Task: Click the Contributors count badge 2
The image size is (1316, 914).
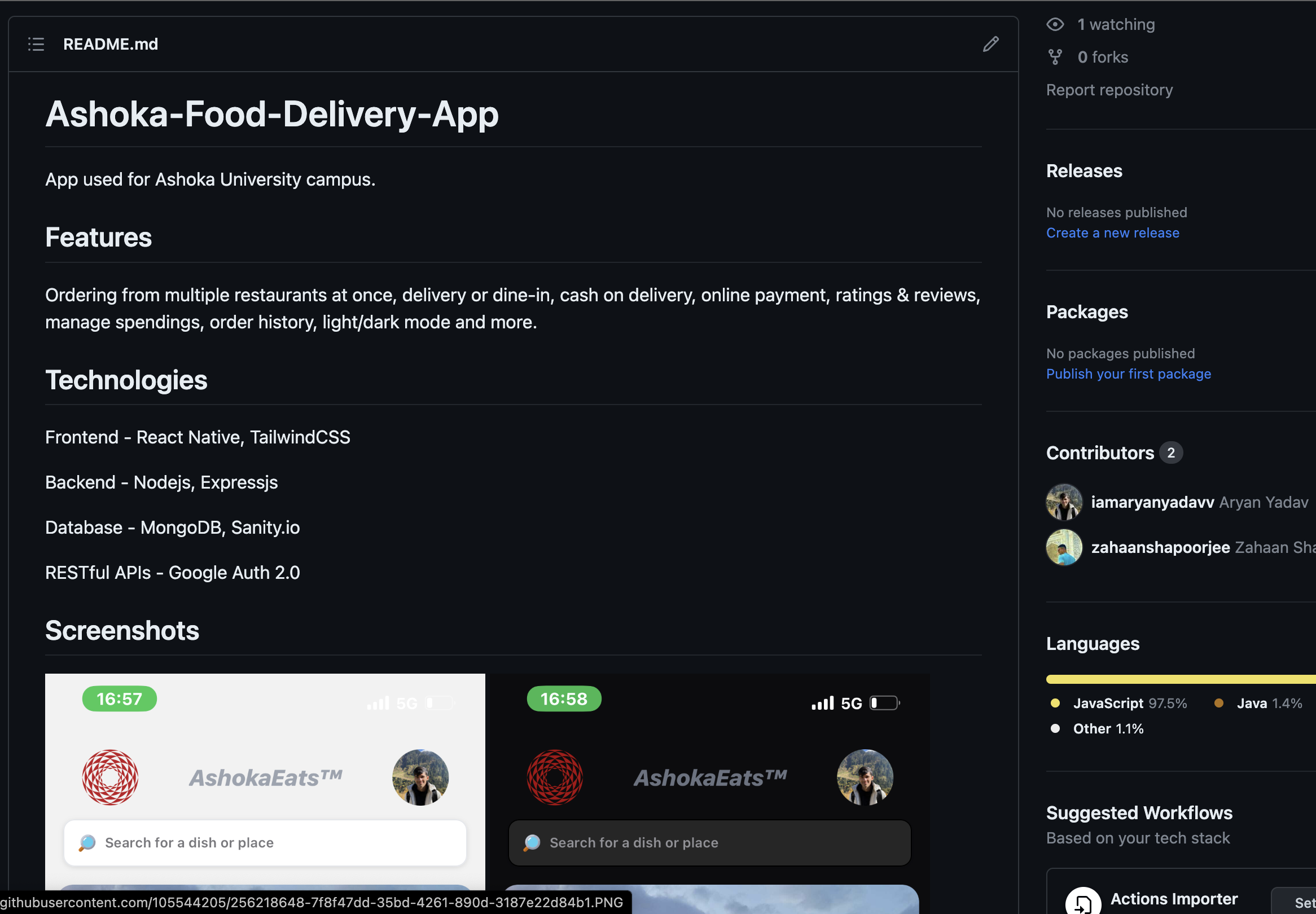Action: pyautogui.click(x=1170, y=452)
